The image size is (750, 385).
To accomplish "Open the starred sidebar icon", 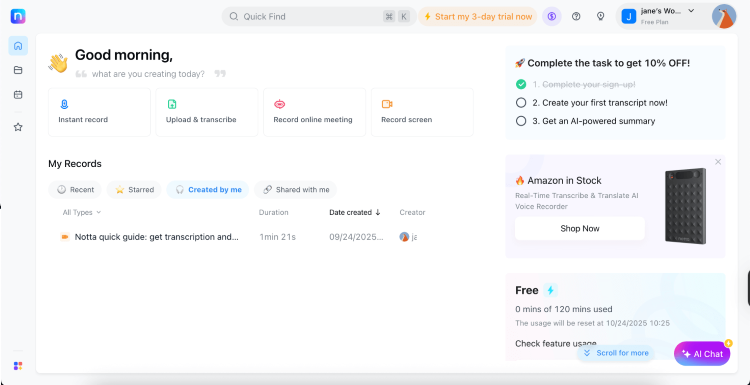I will pyautogui.click(x=18, y=127).
